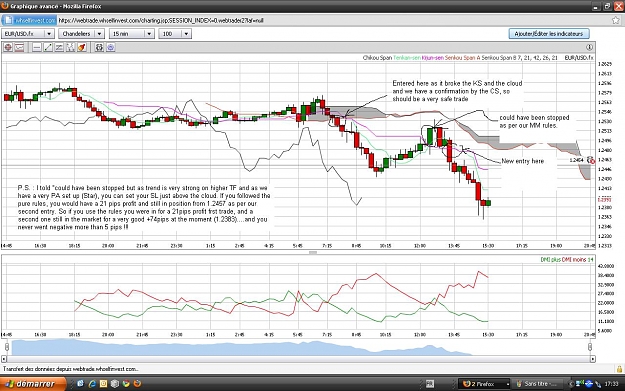
Task: Open the 100 bars count dropdown
Action: (x=175, y=33)
